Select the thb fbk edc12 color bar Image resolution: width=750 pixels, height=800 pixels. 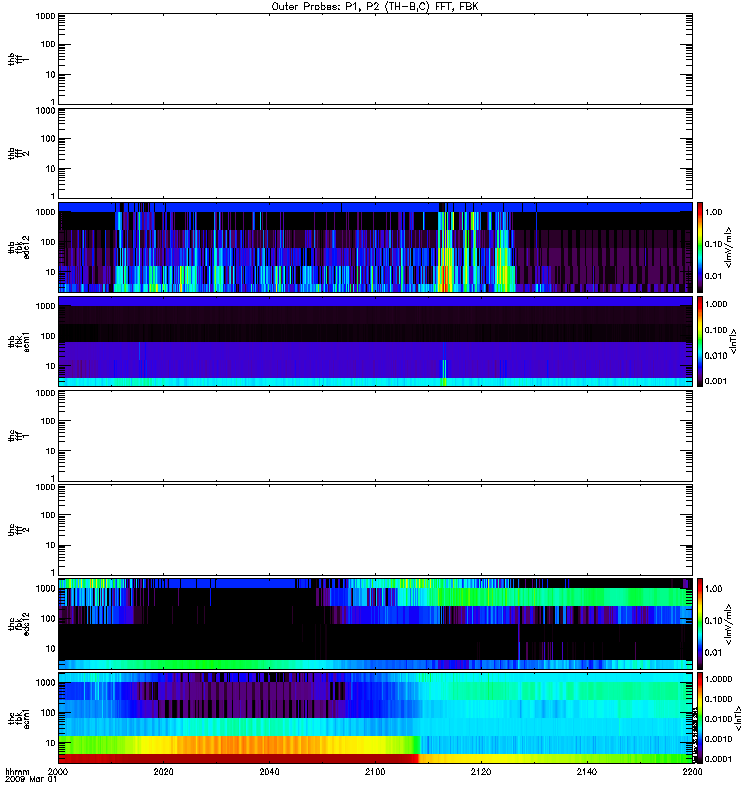(x=700, y=247)
